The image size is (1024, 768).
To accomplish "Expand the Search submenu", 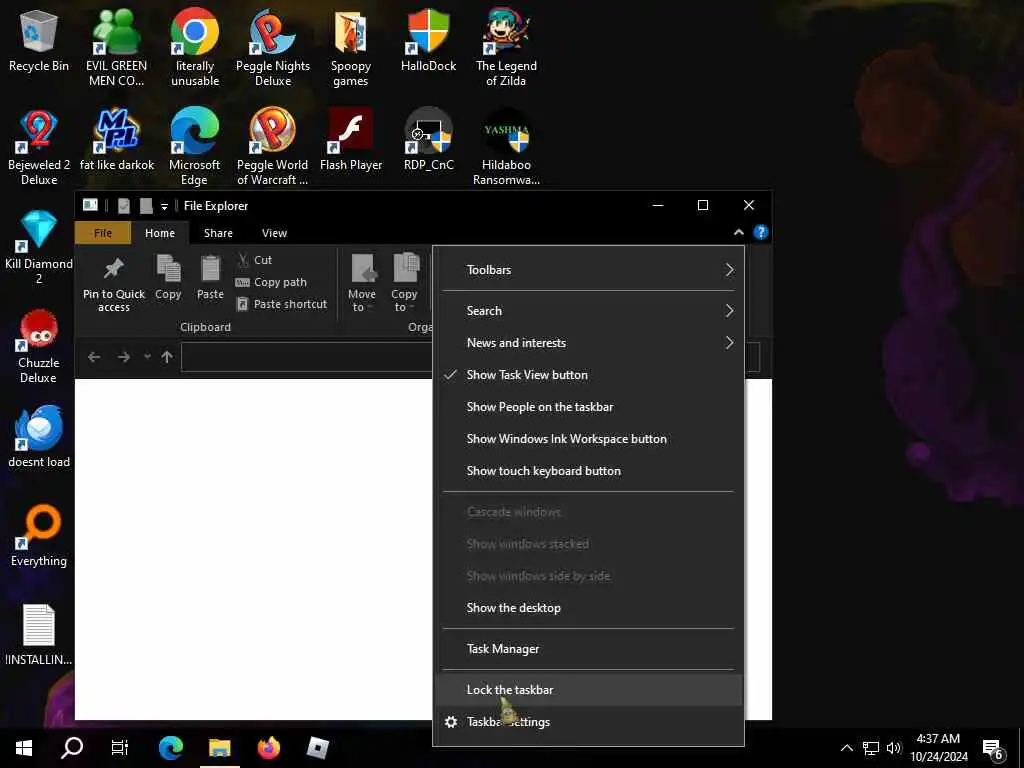I will point(588,311).
